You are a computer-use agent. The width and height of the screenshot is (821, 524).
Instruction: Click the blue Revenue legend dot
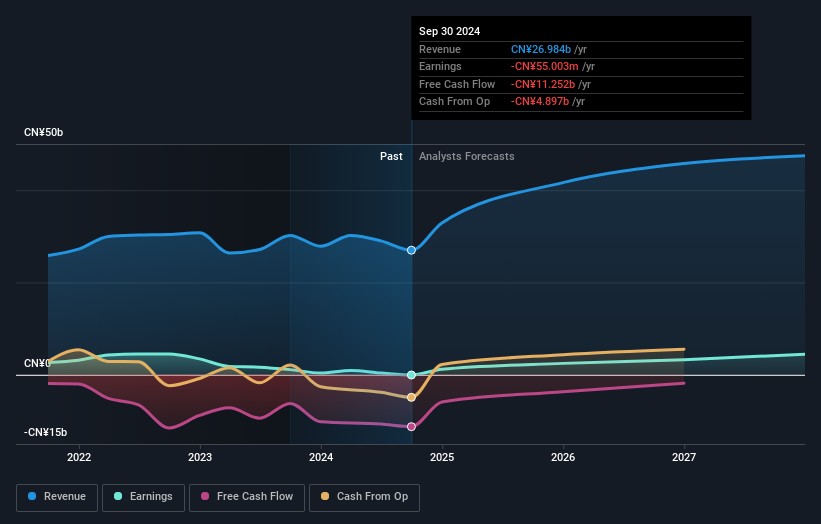click(32, 496)
